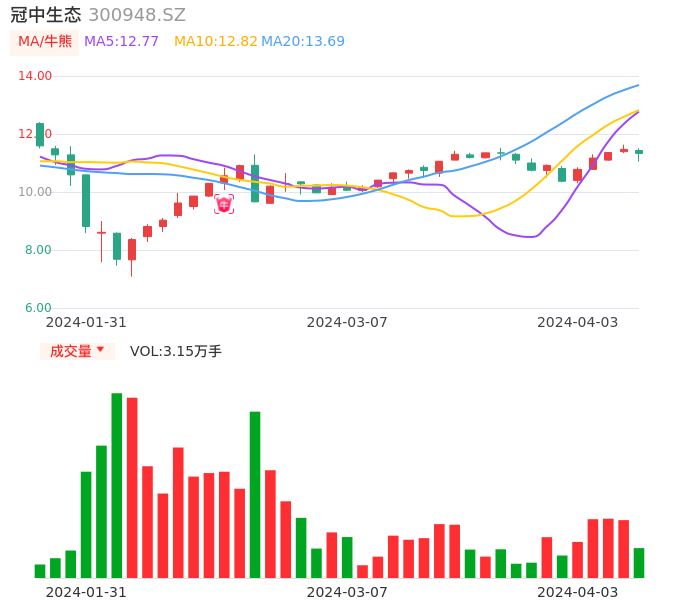Click the purple MA5:12.77 legend label
Image resolution: width=686 pixels, height=606 pixels.
coord(121,41)
